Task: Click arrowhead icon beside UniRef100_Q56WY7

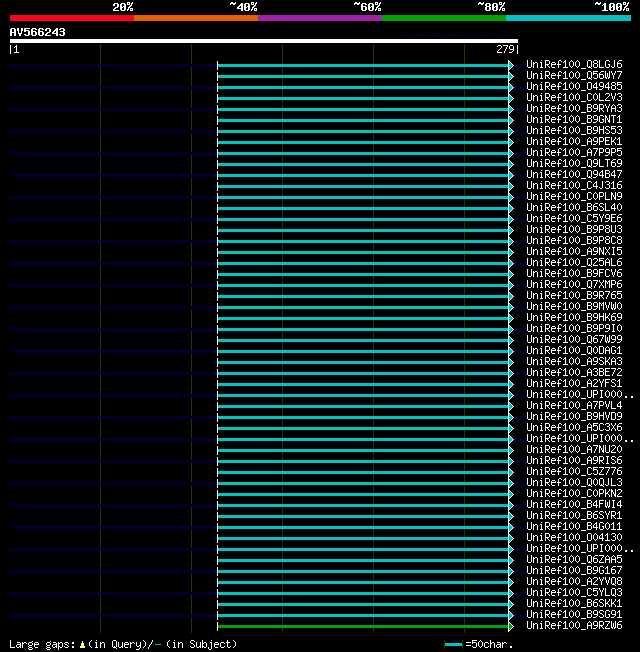Action: click(x=511, y=77)
